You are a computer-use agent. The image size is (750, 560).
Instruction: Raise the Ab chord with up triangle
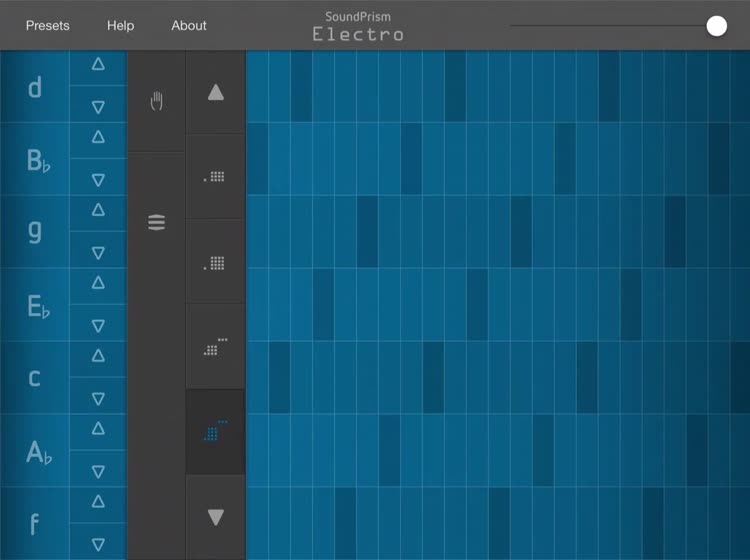click(x=98, y=428)
